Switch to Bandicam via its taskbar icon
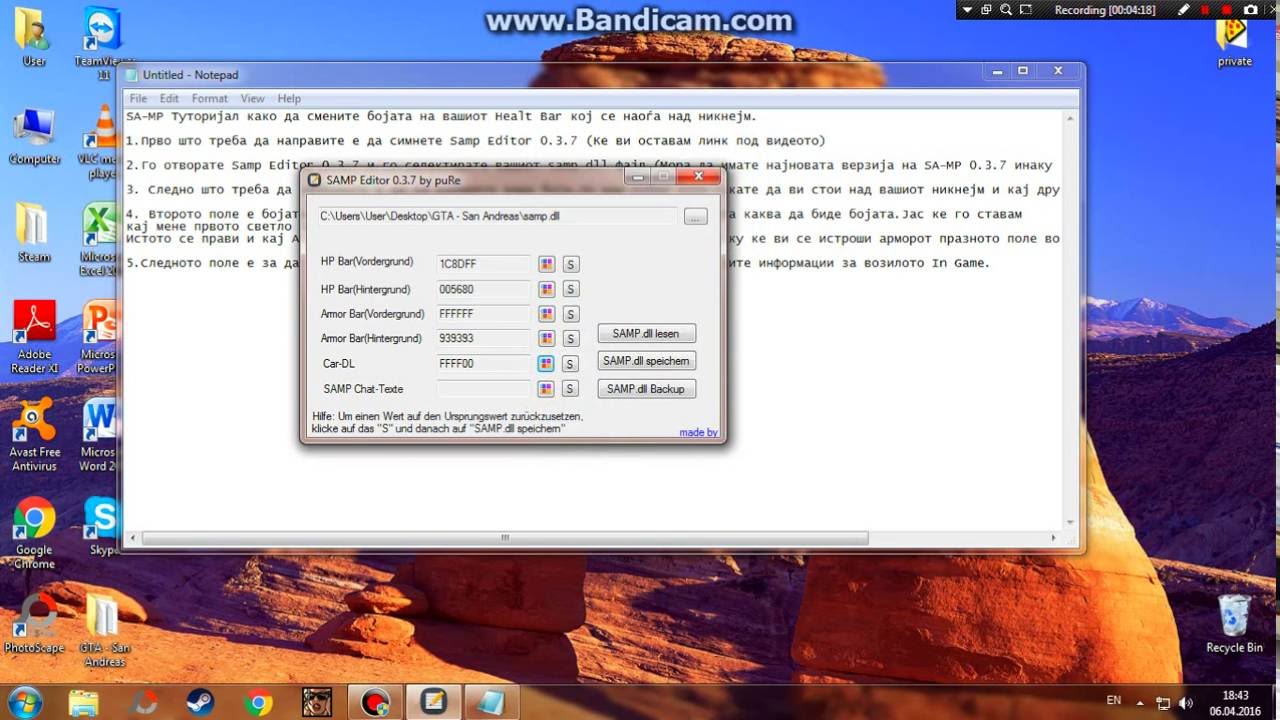Screen dimensions: 1280x720 [x=375, y=703]
